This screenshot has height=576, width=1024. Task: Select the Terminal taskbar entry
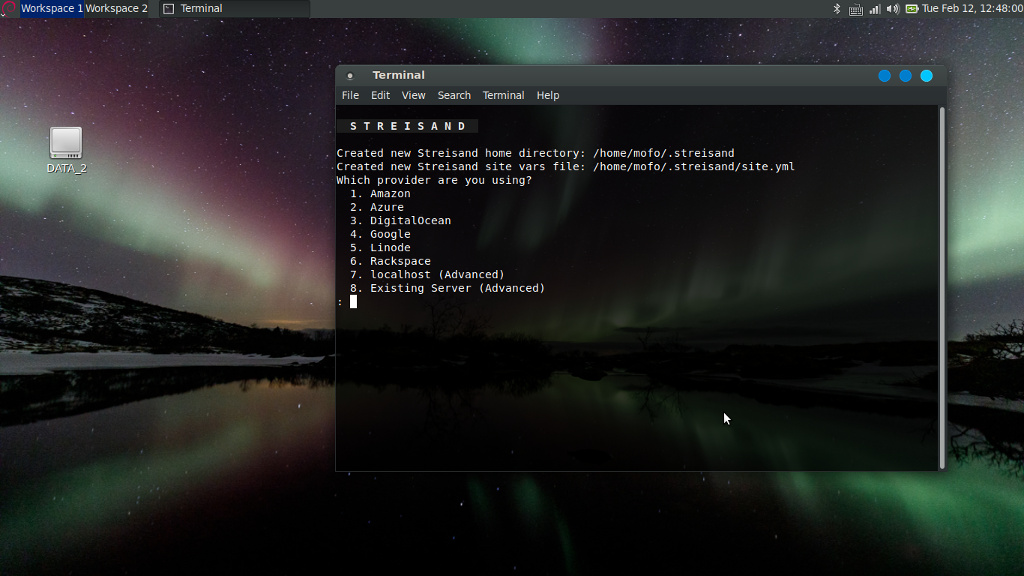(234, 8)
